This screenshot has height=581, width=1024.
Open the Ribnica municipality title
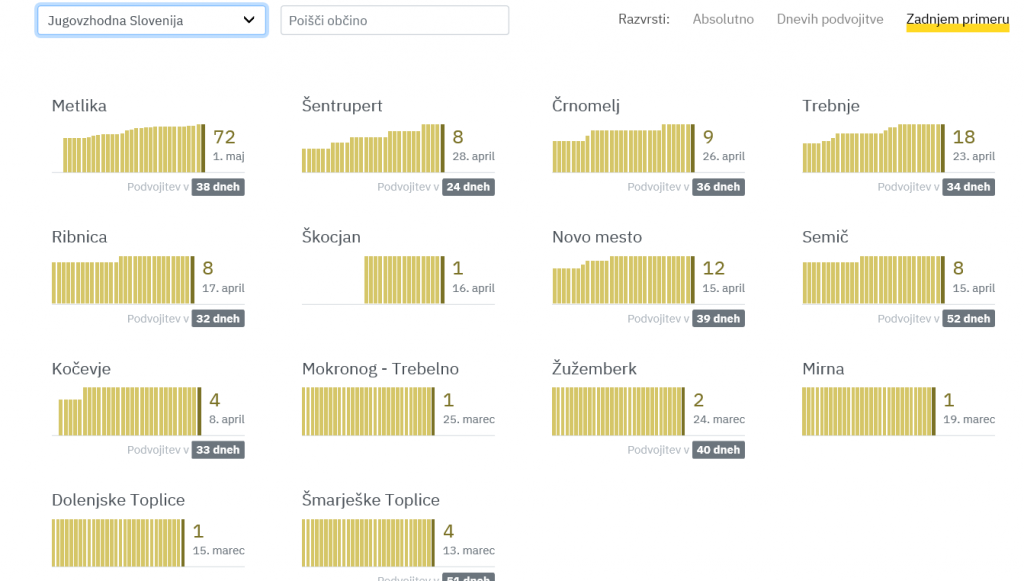click(x=79, y=237)
